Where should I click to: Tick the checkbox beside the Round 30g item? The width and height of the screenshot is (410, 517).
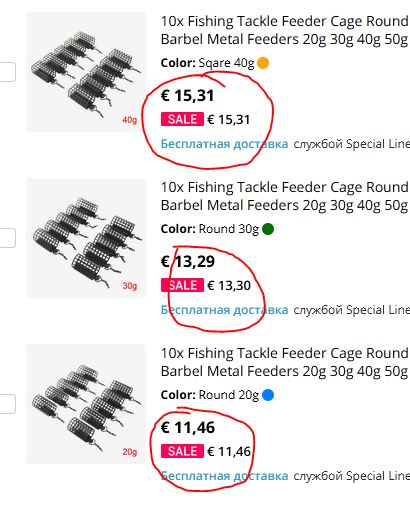click(x=7, y=238)
